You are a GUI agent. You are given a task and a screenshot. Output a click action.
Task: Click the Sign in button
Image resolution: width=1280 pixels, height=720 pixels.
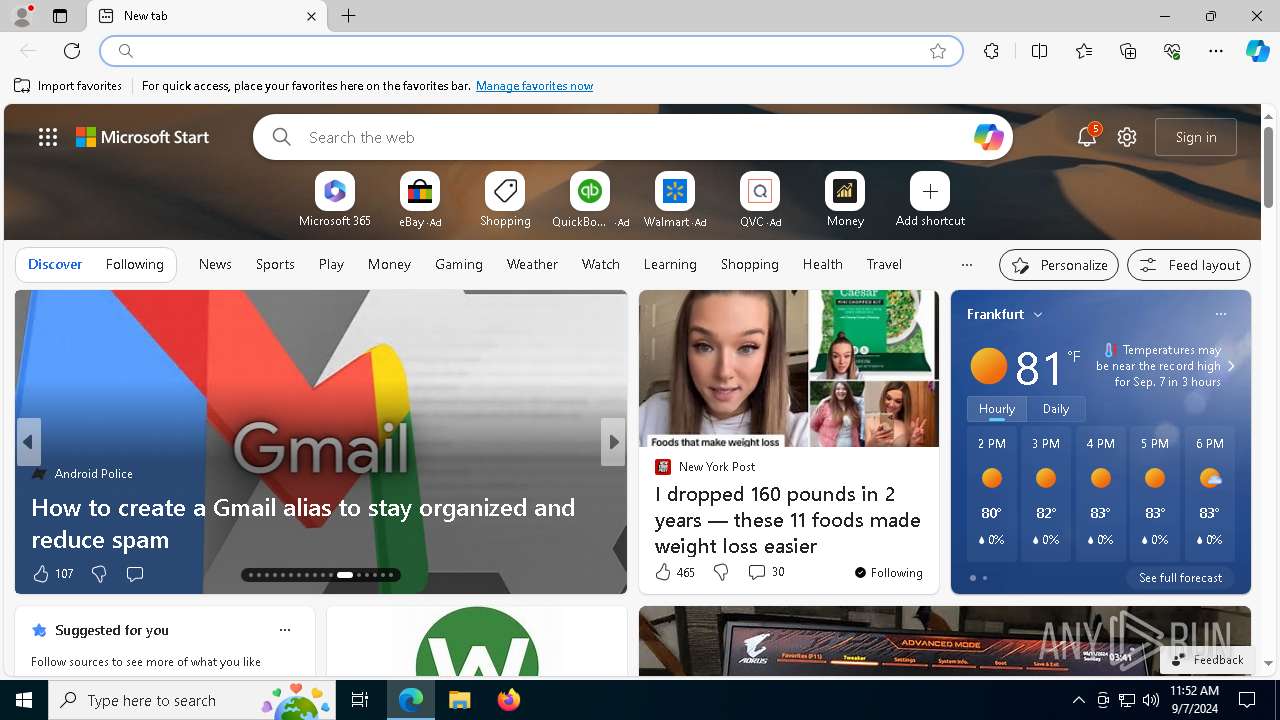pyautogui.click(x=1196, y=137)
